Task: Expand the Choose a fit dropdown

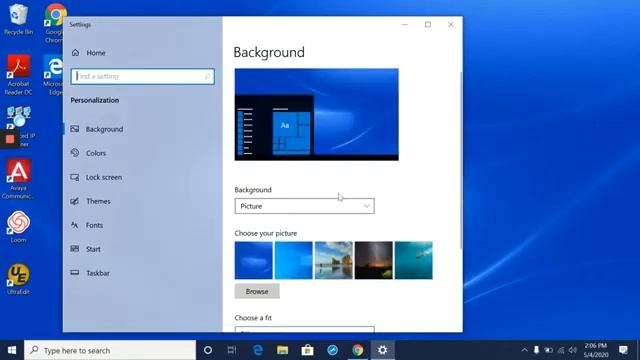Action: point(304,329)
